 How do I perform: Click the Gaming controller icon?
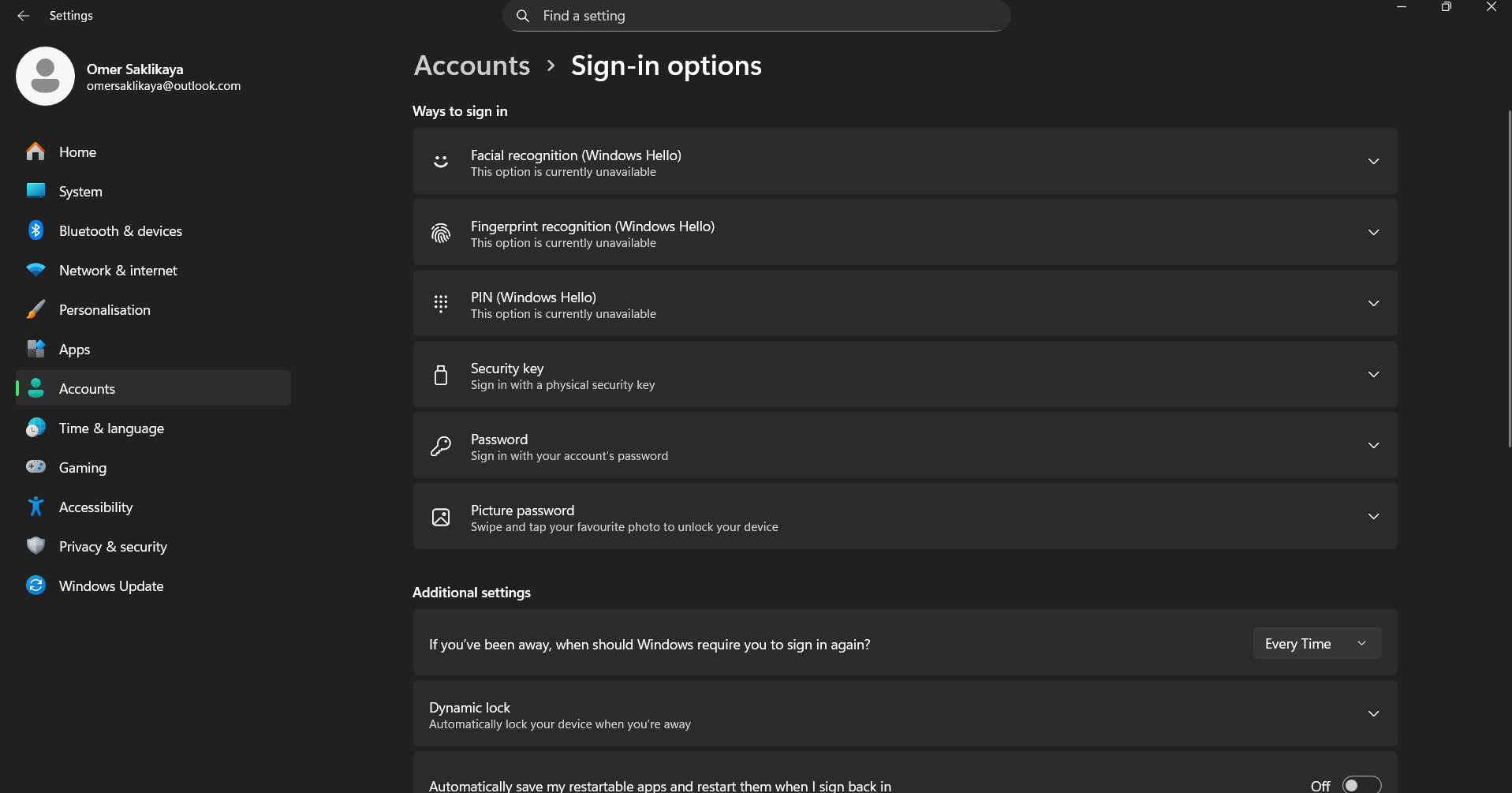[x=35, y=467]
